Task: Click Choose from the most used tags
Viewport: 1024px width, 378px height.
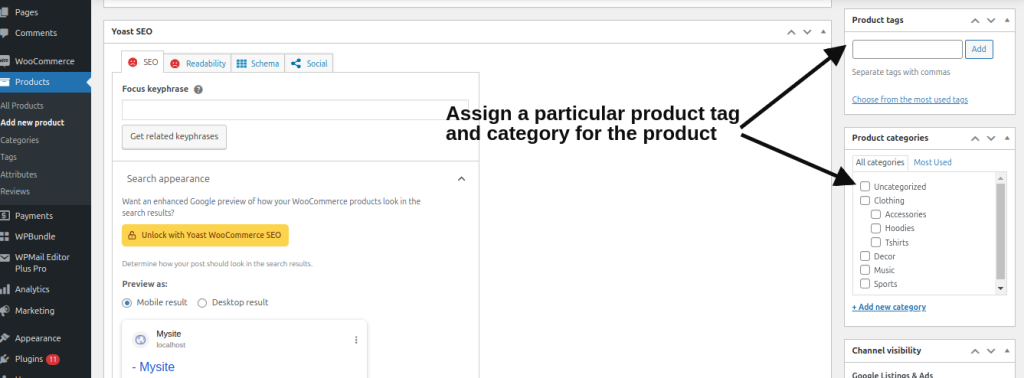Action: point(910,100)
